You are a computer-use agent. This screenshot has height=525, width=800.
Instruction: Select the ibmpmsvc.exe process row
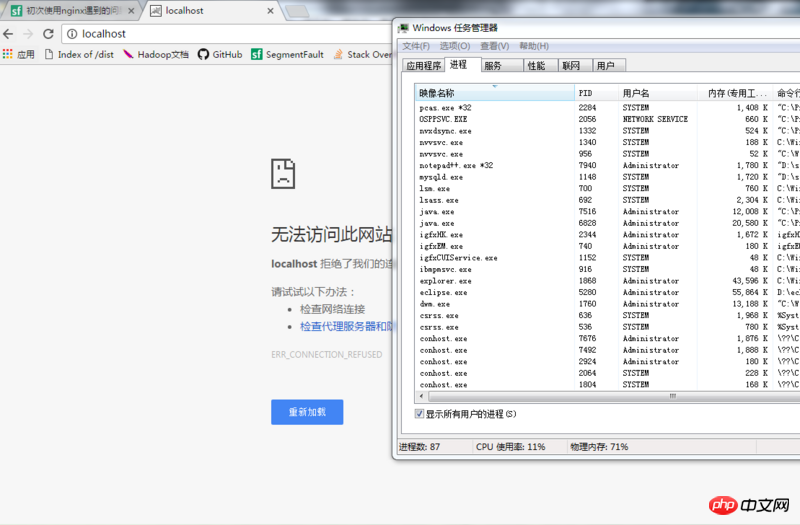(x=607, y=269)
